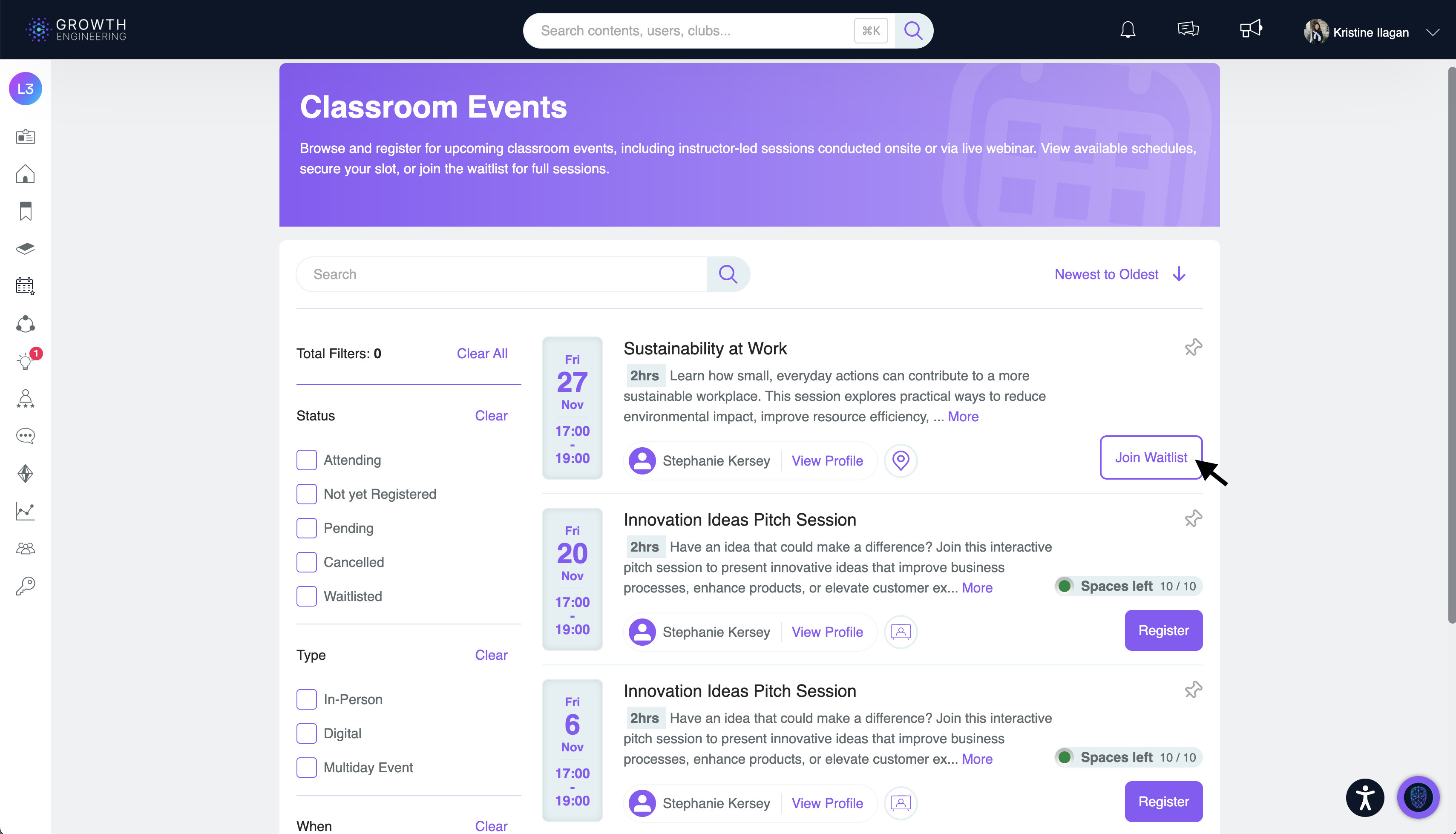
Task: Check the Digital type filter
Action: pyautogui.click(x=306, y=733)
